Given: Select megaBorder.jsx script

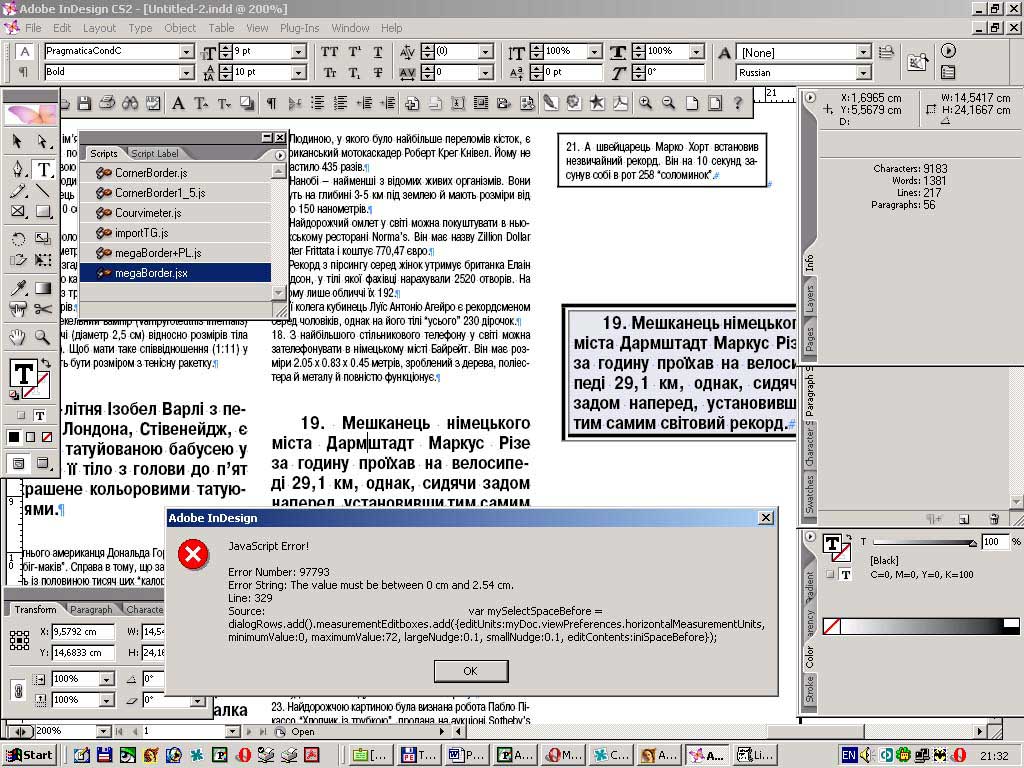Looking at the screenshot, I should (x=175, y=273).
